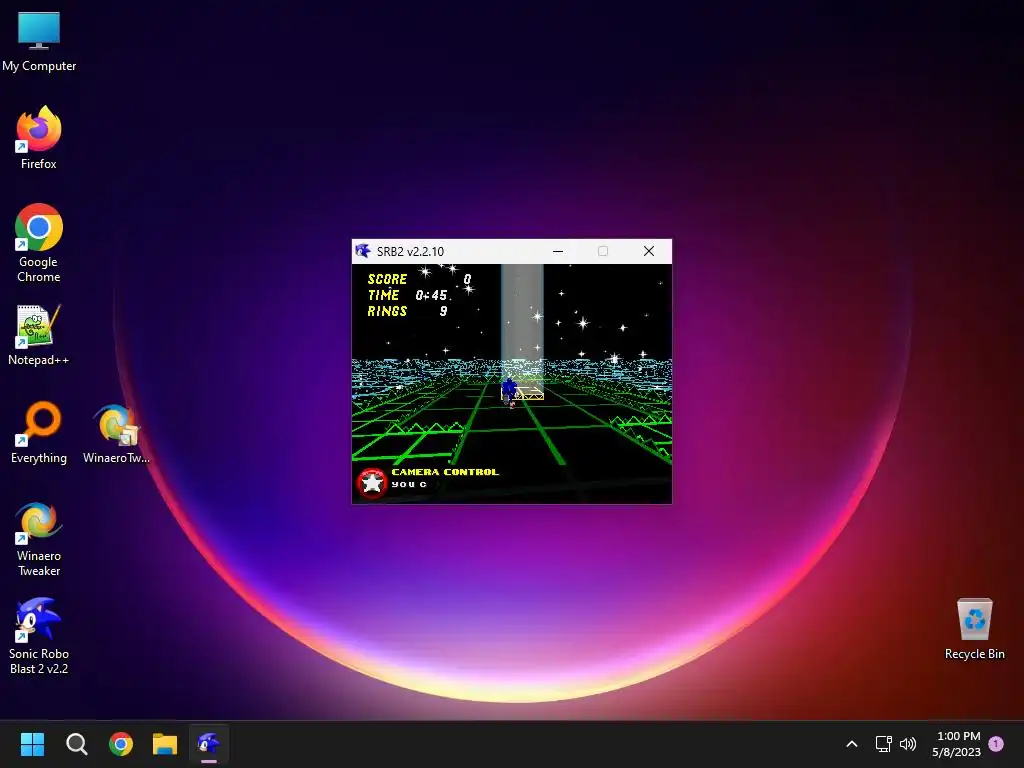The image size is (1024, 768).
Task: Select the Recycle Bin desktop icon
Action: [974, 628]
